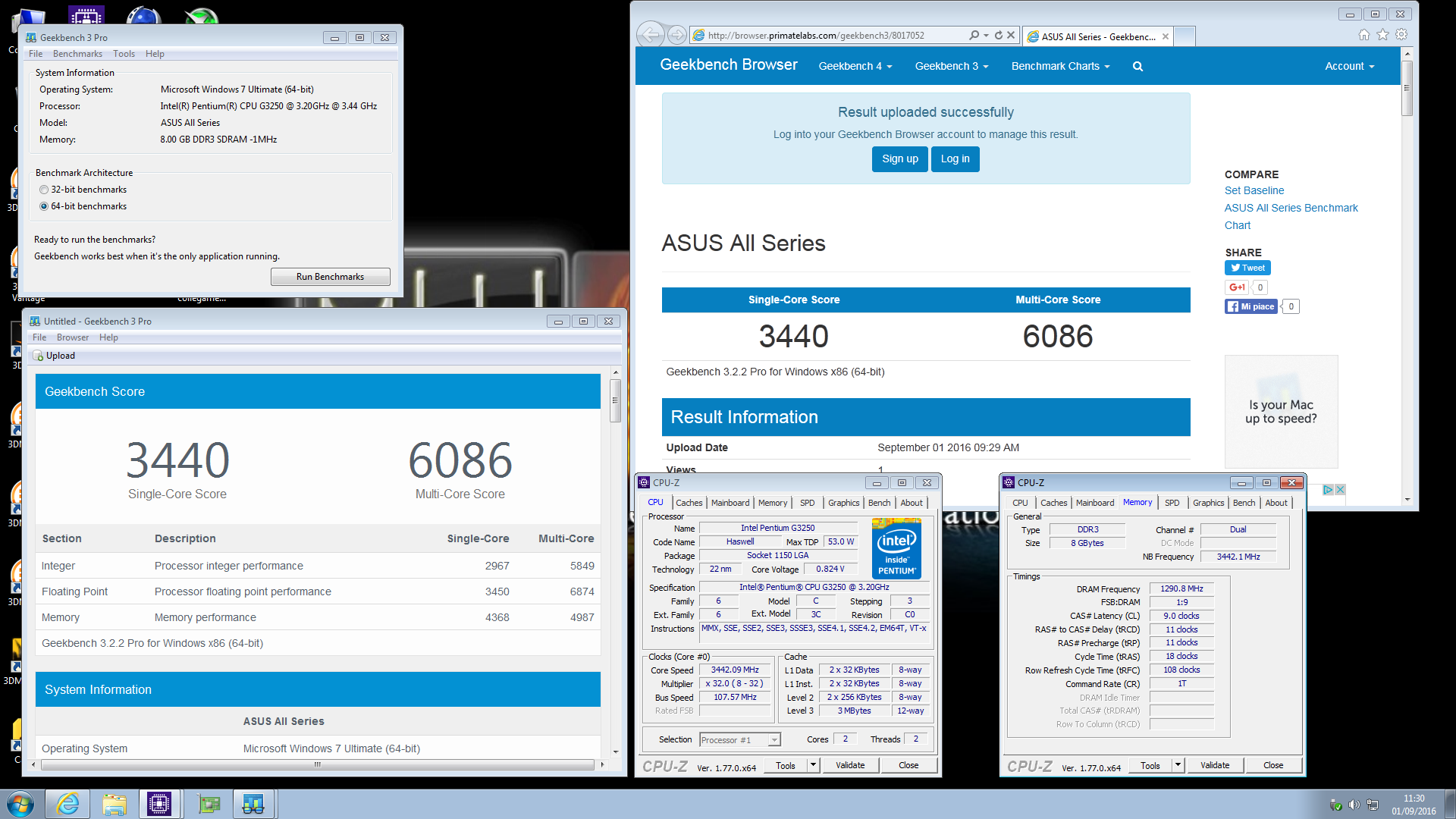
Task: Open the Account dropdown
Action: [1349, 67]
